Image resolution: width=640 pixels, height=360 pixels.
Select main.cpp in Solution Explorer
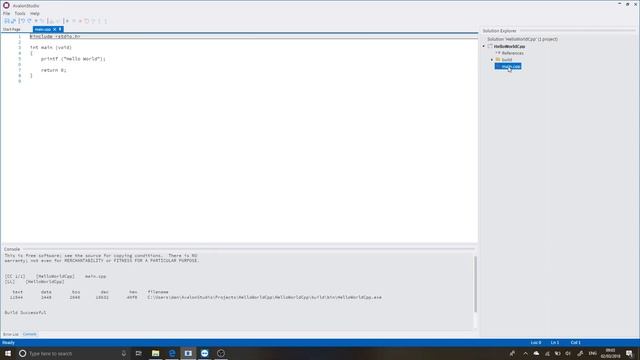coord(508,66)
